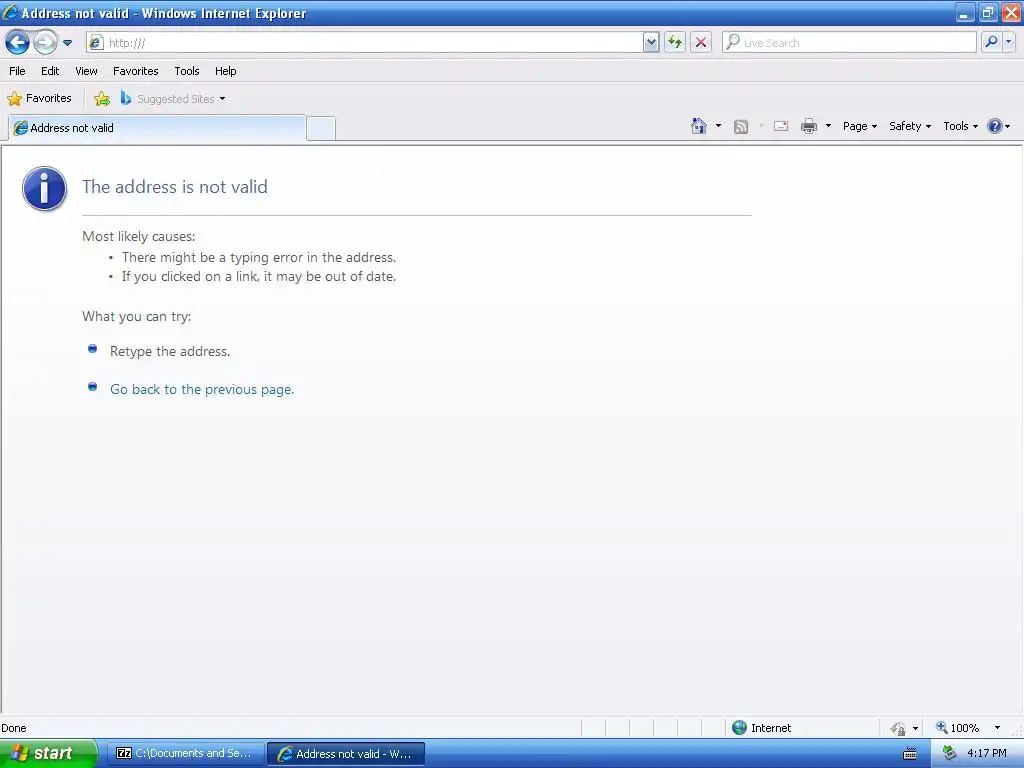Expand the Print options dropdown arrow
Image resolution: width=1024 pixels, height=768 pixels.
pyautogui.click(x=828, y=126)
